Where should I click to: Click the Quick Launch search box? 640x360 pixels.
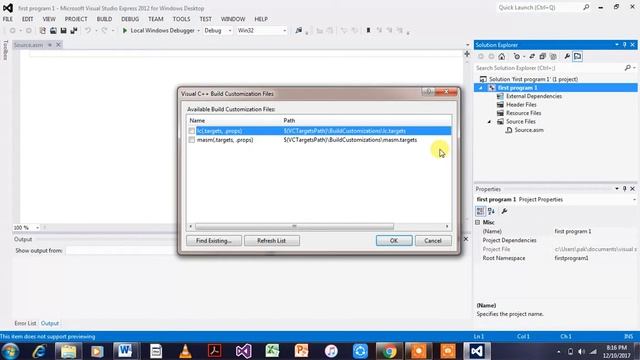click(x=540, y=7)
